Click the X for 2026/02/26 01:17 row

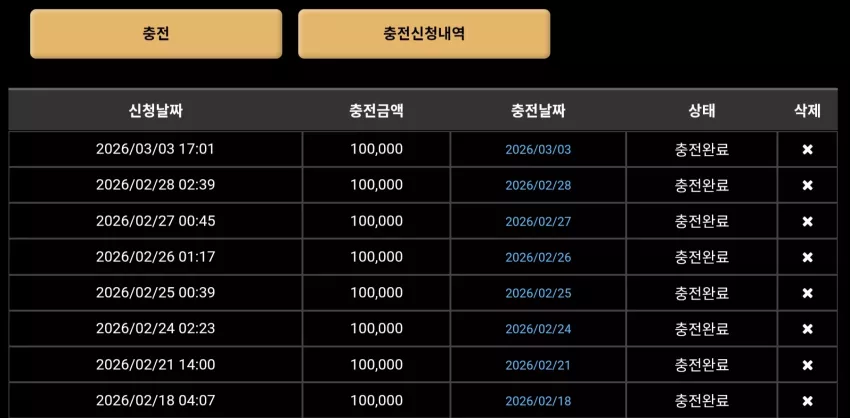point(807,257)
